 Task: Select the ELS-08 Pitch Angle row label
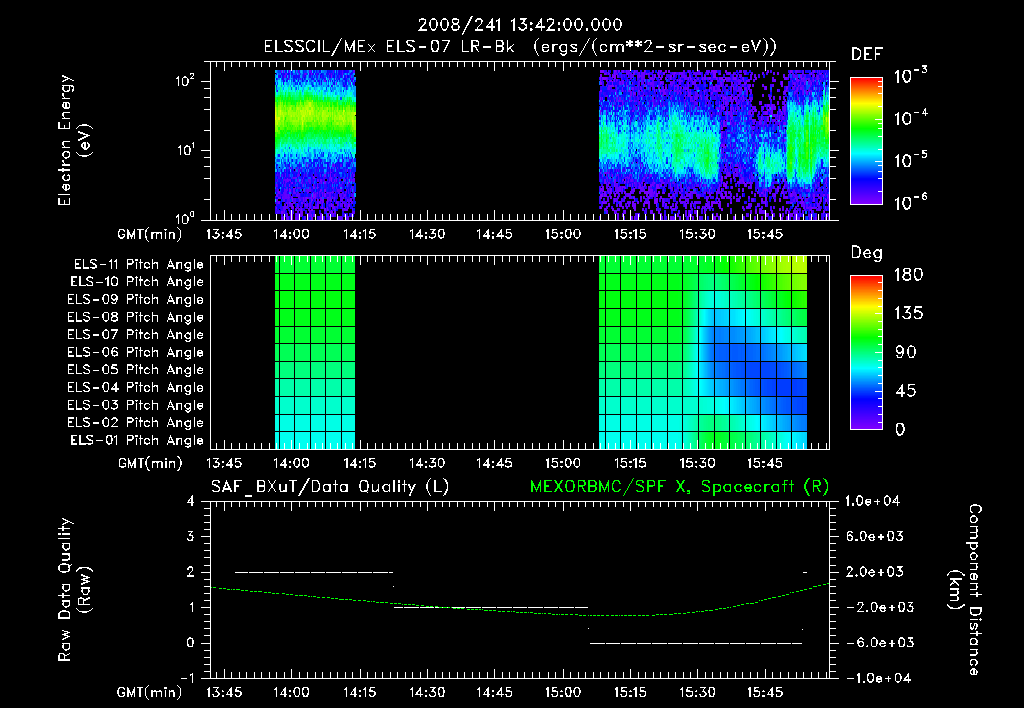(136, 317)
